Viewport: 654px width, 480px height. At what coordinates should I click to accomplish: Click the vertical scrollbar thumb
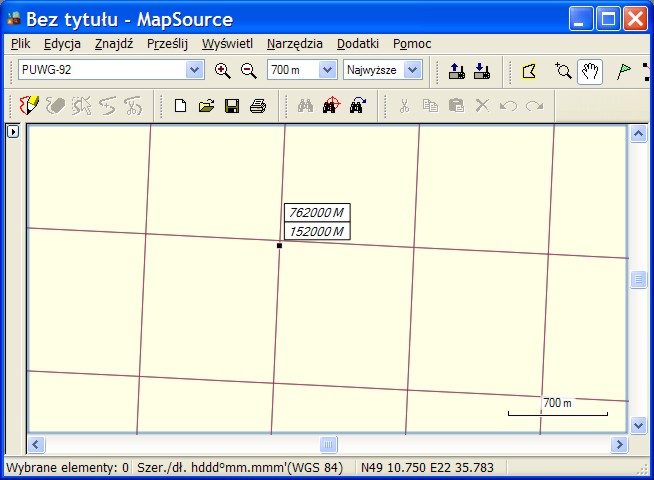coord(639,279)
